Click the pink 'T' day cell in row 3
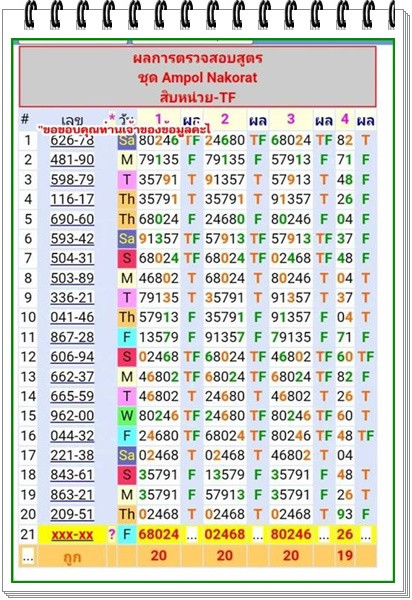Image resolution: width=412 pixels, height=600 pixels. (127, 179)
